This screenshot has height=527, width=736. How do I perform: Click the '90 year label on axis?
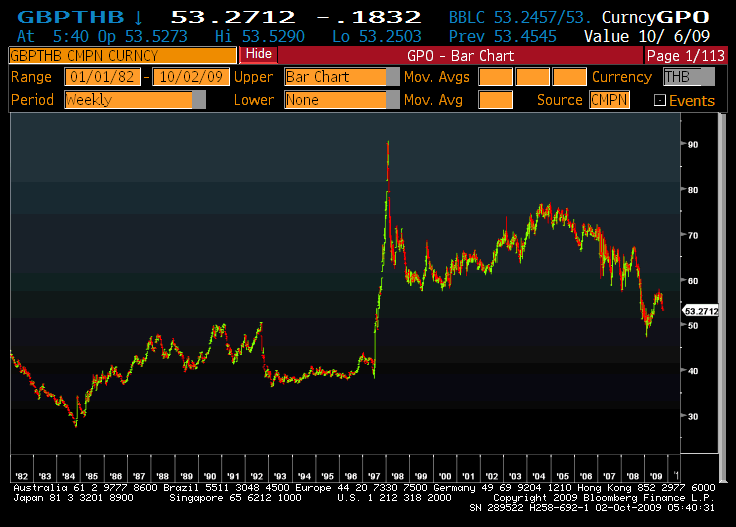(x=210, y=476)
